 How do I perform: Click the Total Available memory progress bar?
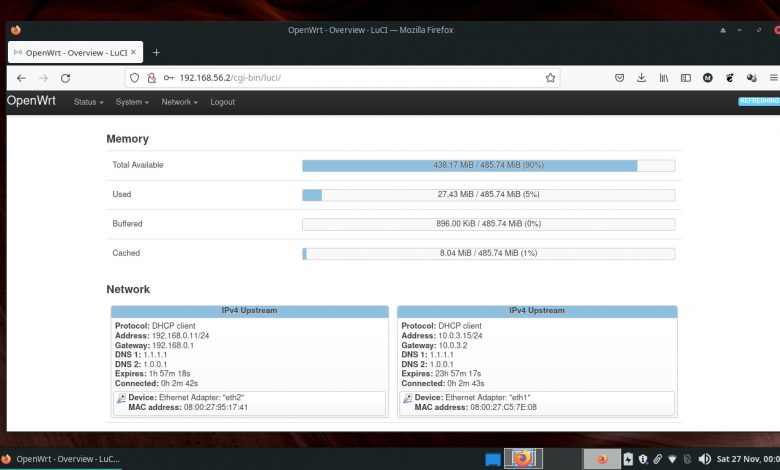click(488, 165)
